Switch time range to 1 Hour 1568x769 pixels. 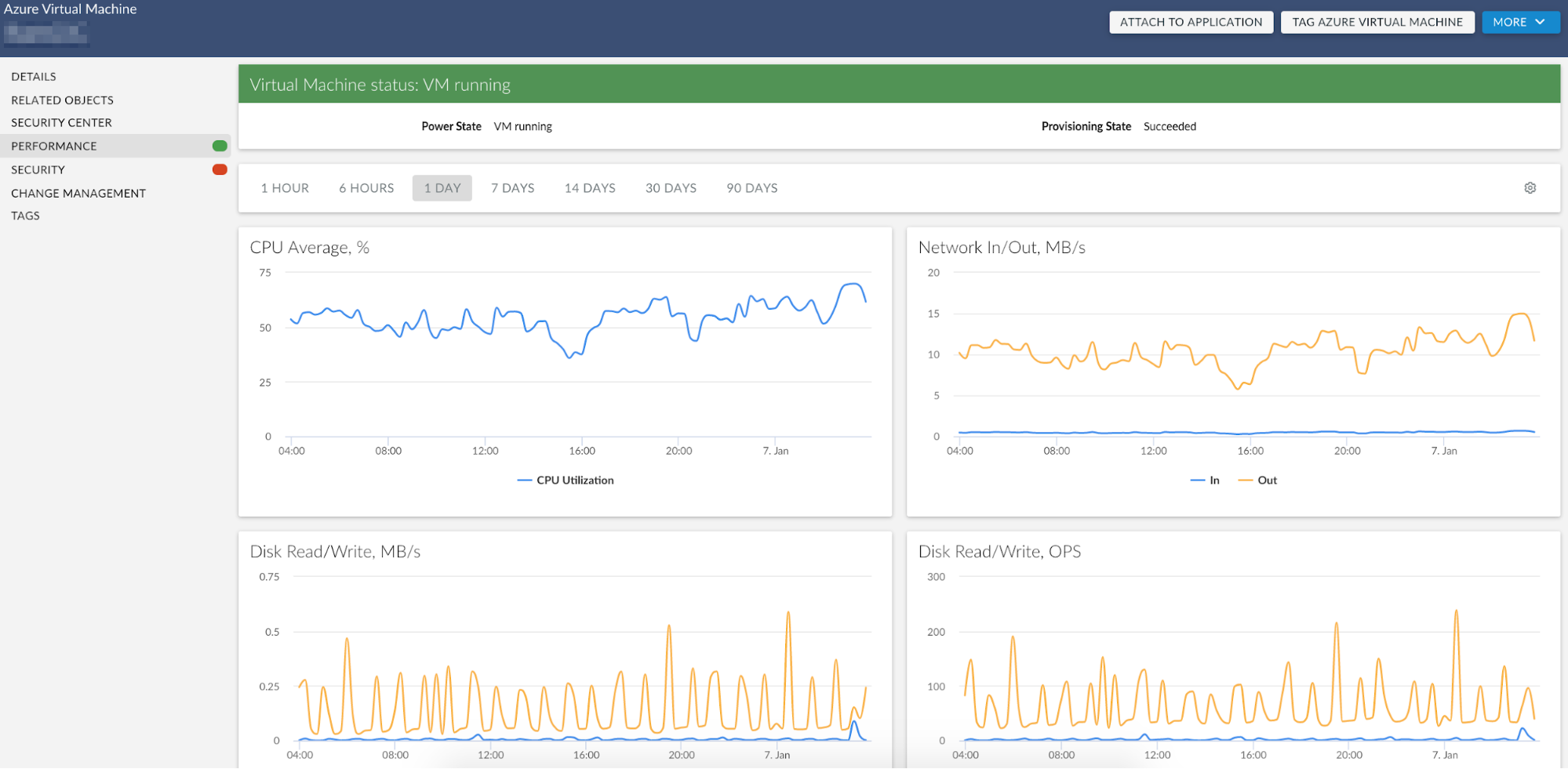[x=285, y=188]
